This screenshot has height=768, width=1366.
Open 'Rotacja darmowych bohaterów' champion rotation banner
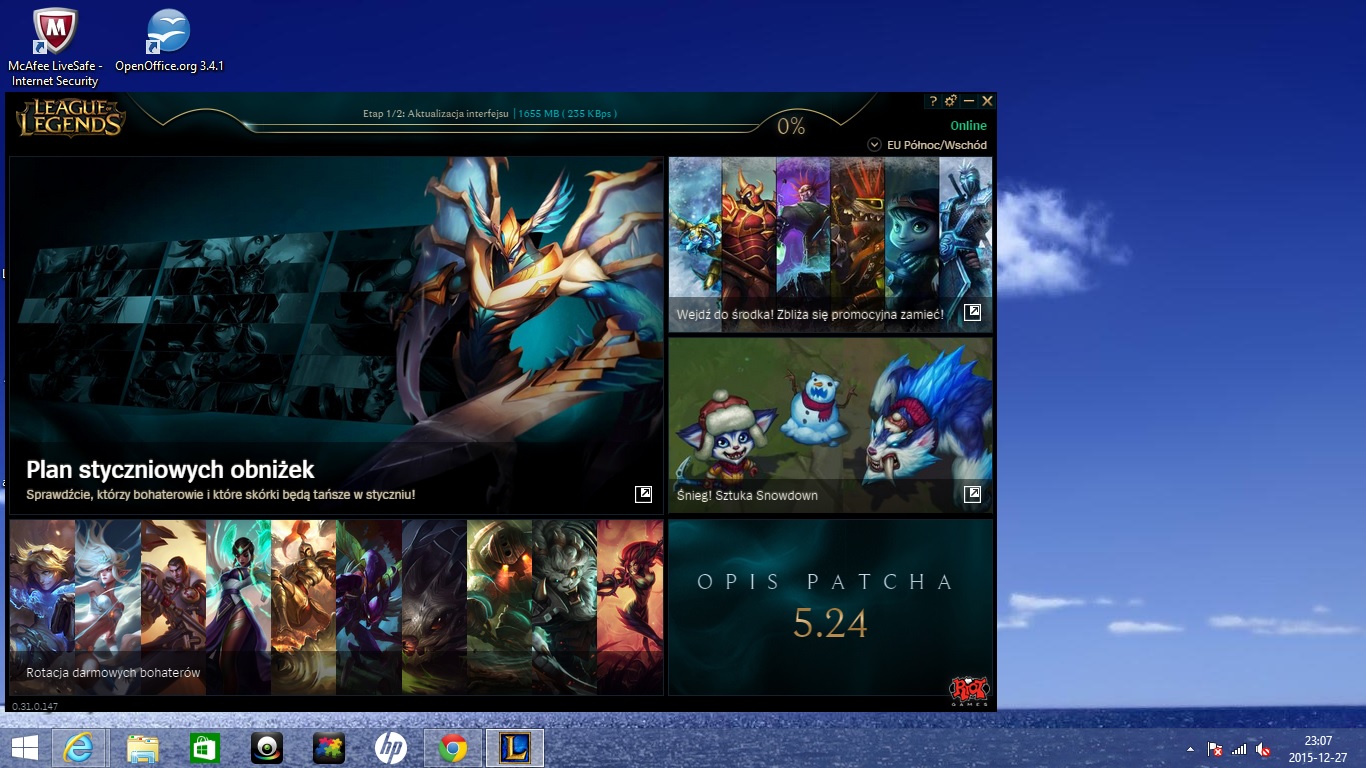[336, 606]
